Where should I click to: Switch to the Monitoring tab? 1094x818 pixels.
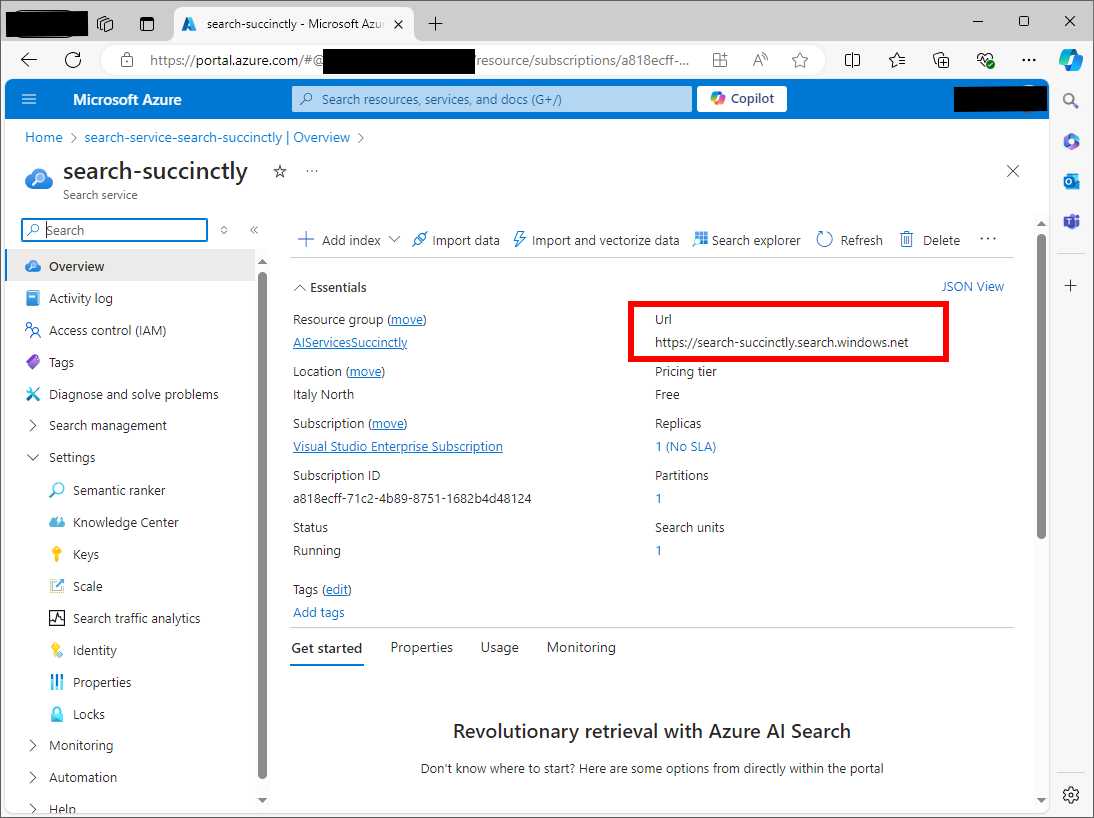[x=581, y=648]
